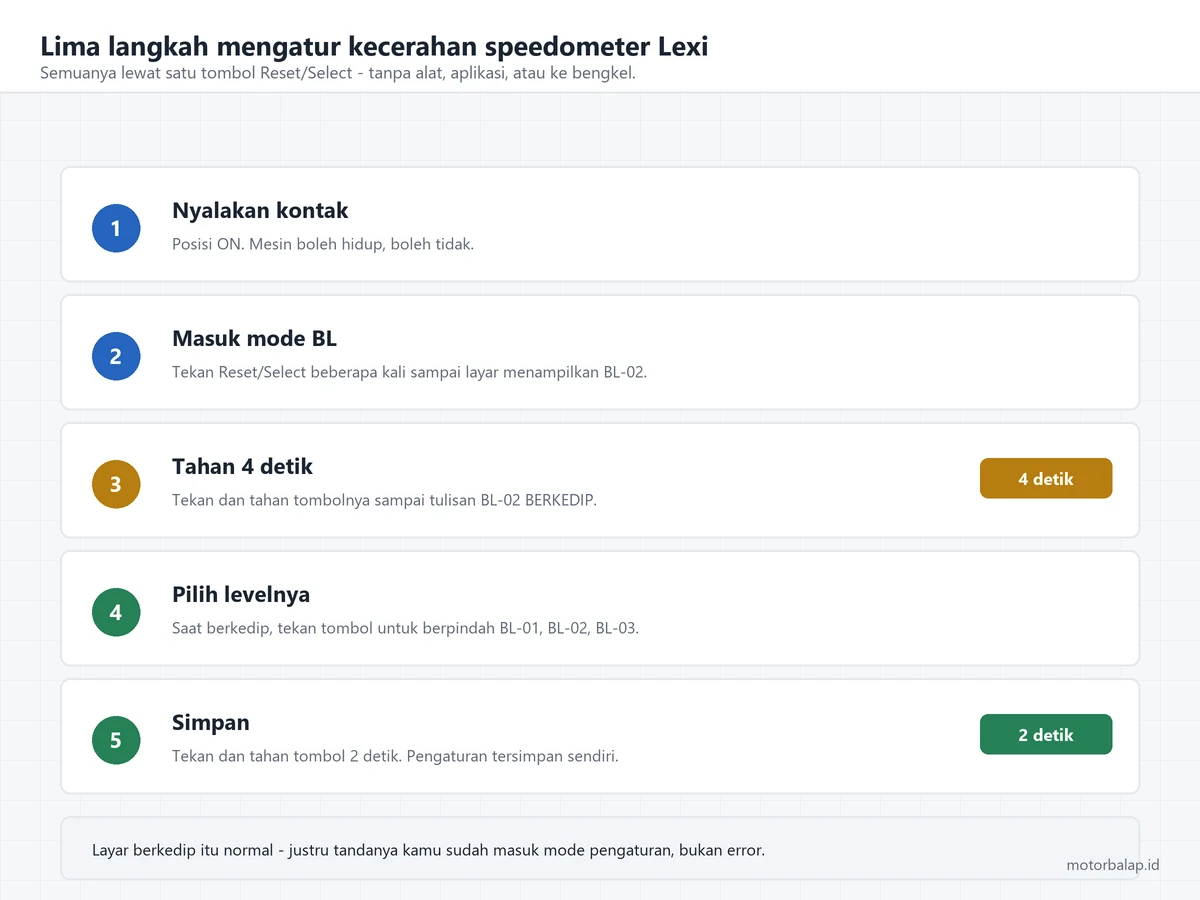Select the 'Masuk mode BL' heading
This screenshot has width=1200, height=900.
254,338
